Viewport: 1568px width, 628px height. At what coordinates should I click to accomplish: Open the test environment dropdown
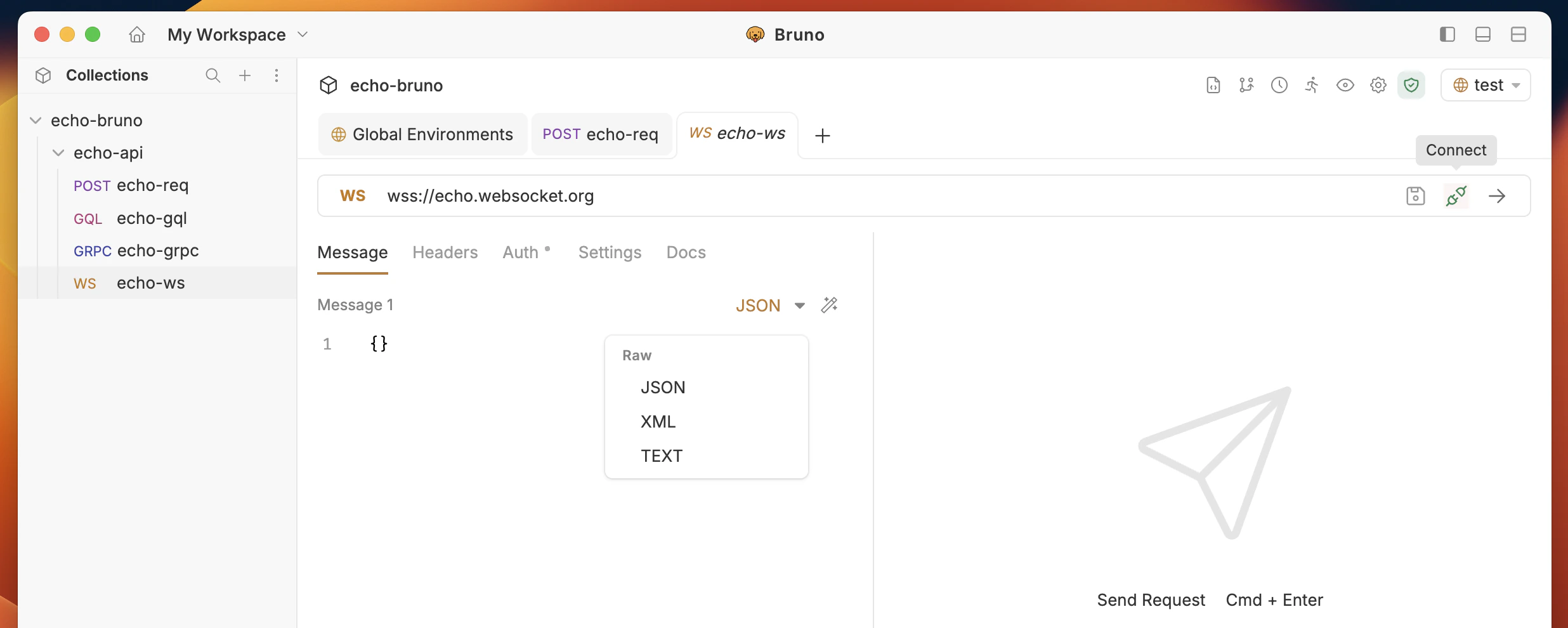(1486, 84)
